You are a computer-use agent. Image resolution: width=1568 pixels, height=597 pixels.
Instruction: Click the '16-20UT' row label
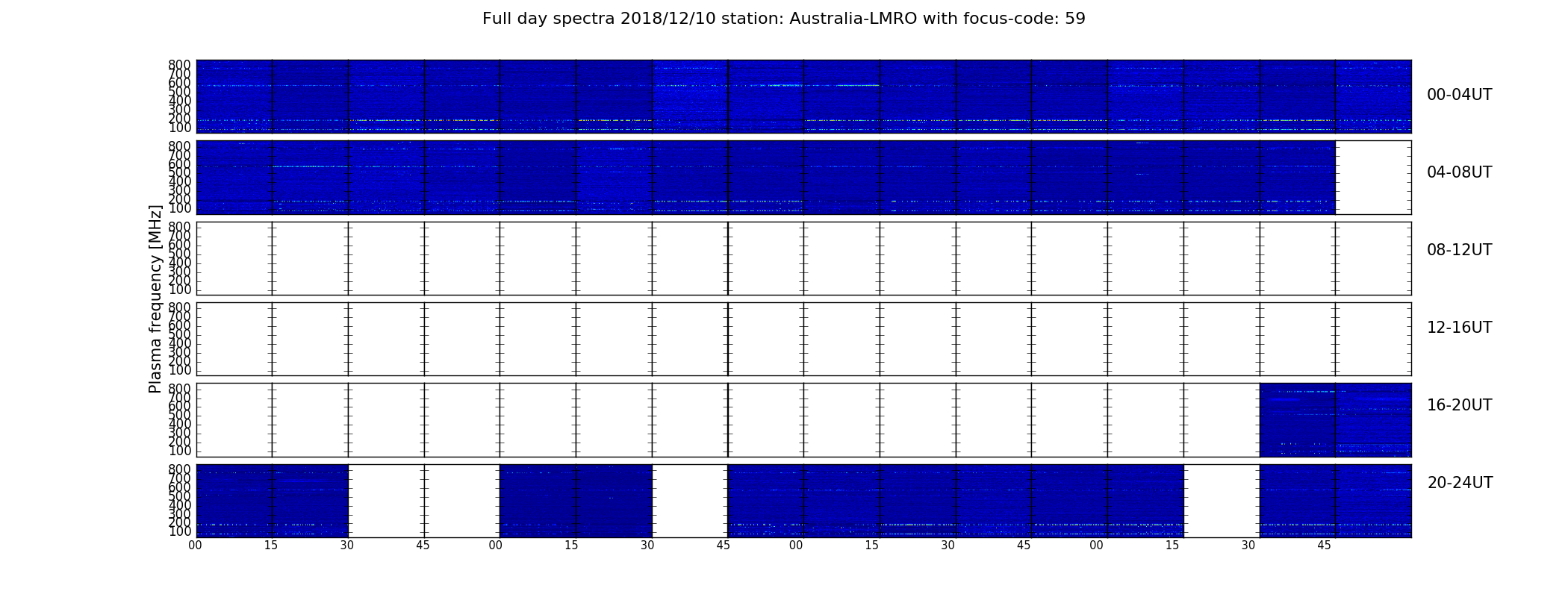1460,405
